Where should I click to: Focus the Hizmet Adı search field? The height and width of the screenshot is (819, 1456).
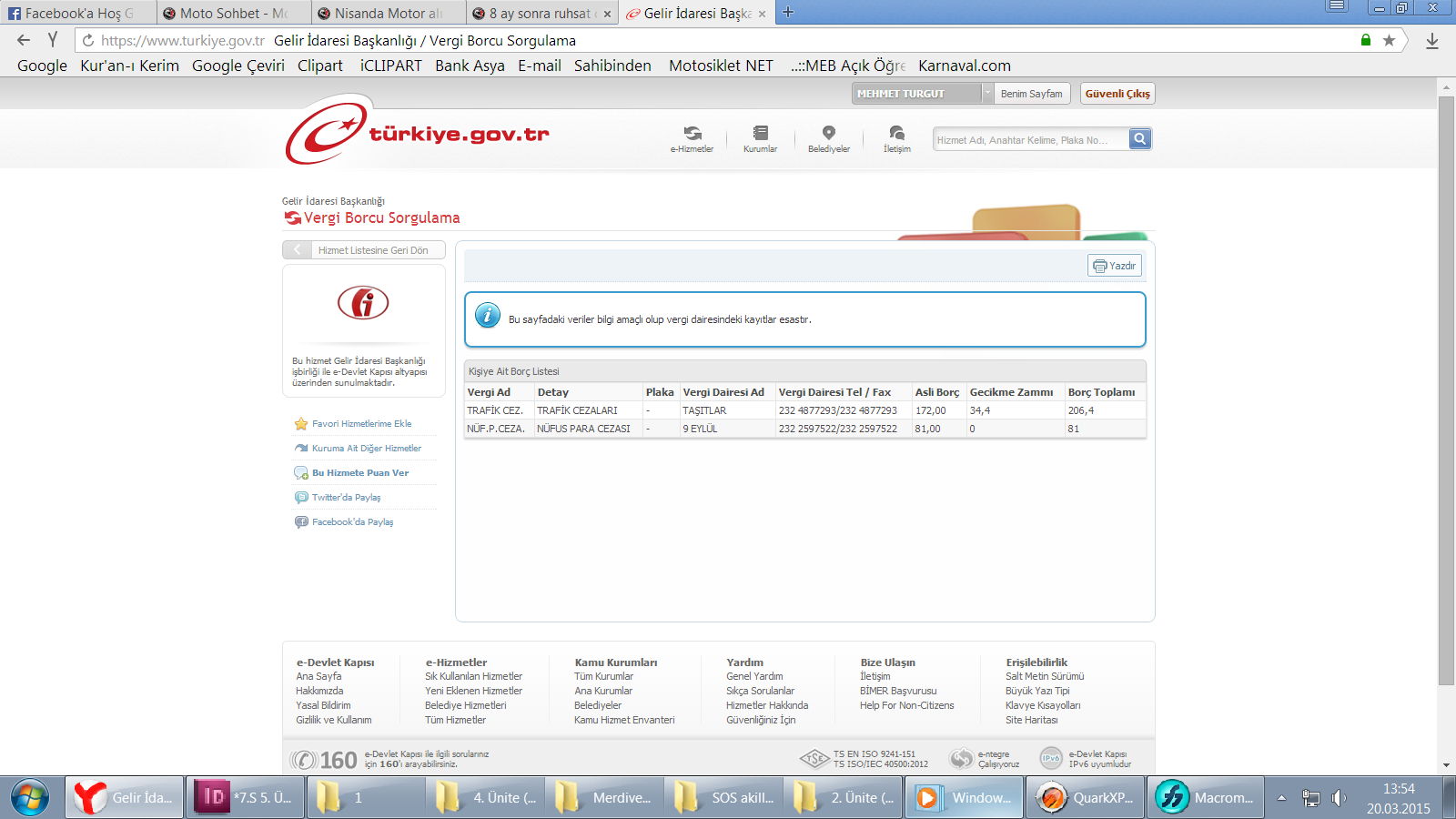[1030, 140]
